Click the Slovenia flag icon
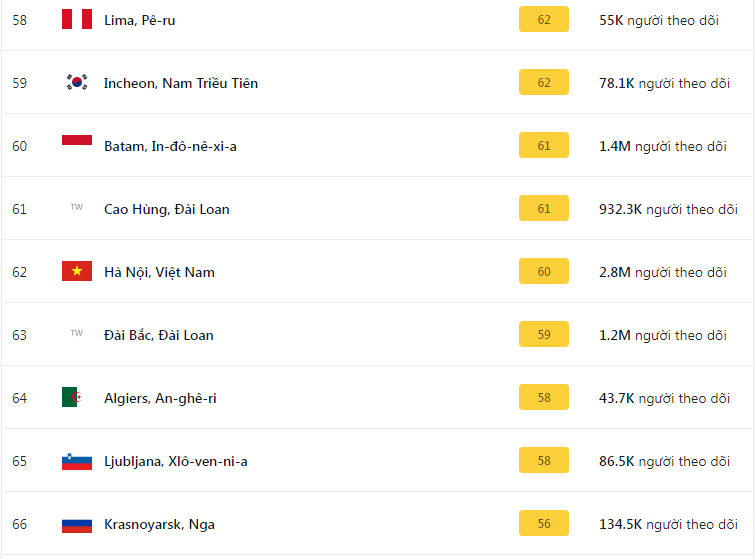 coord(77,461)
